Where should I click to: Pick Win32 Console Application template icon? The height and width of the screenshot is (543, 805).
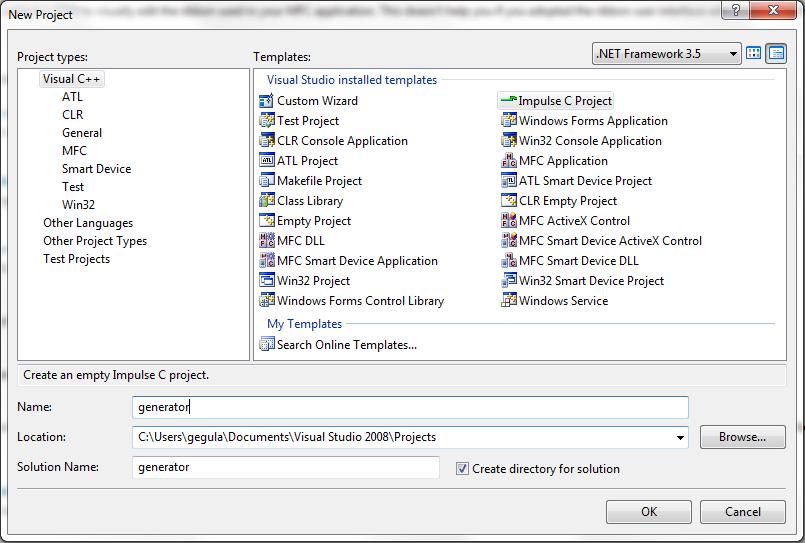pos(508,141)
